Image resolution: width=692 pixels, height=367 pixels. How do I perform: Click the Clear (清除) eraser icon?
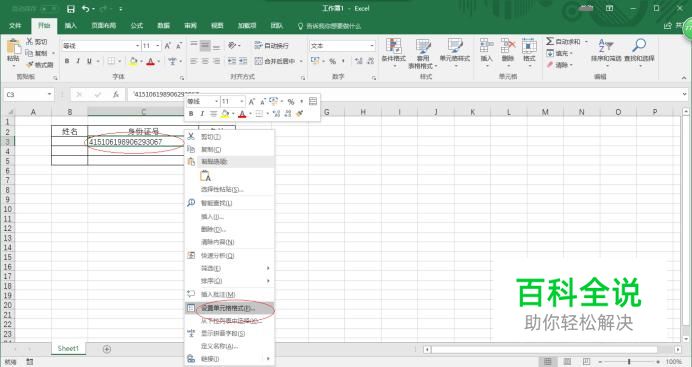click(550, 65)
